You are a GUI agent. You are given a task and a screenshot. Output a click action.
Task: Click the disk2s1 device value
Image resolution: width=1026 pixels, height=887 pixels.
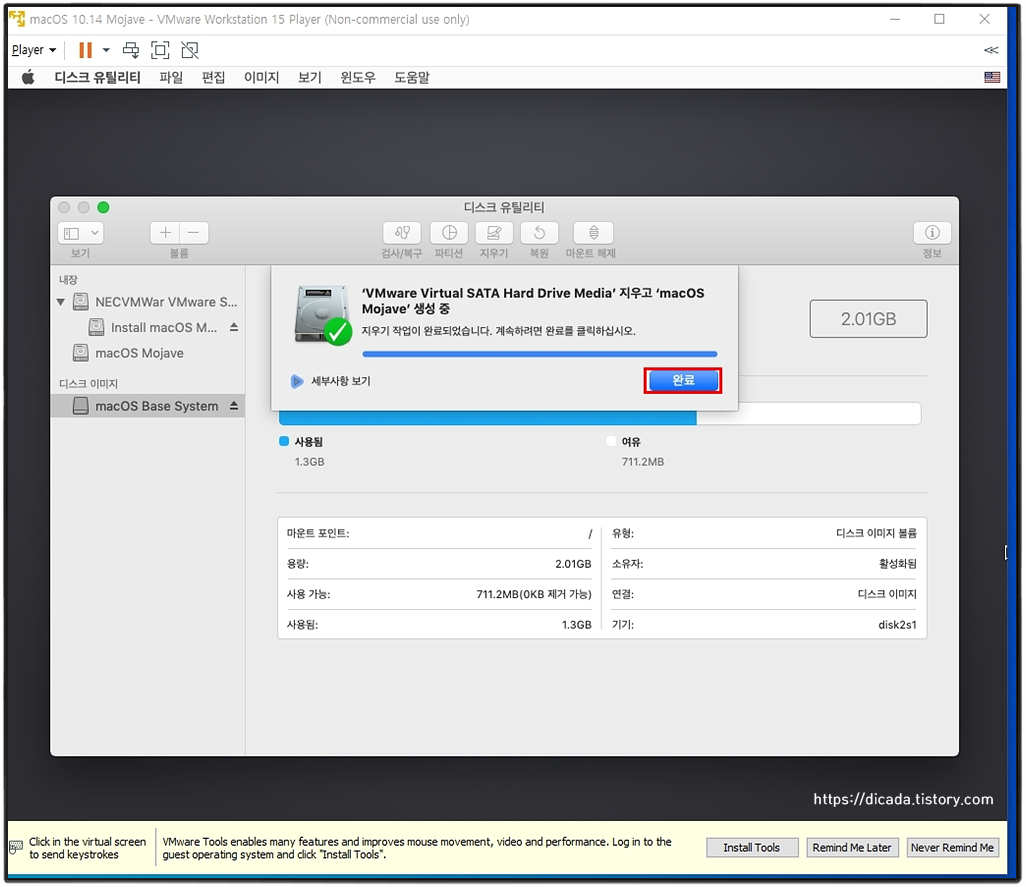[x=897, y=625]
